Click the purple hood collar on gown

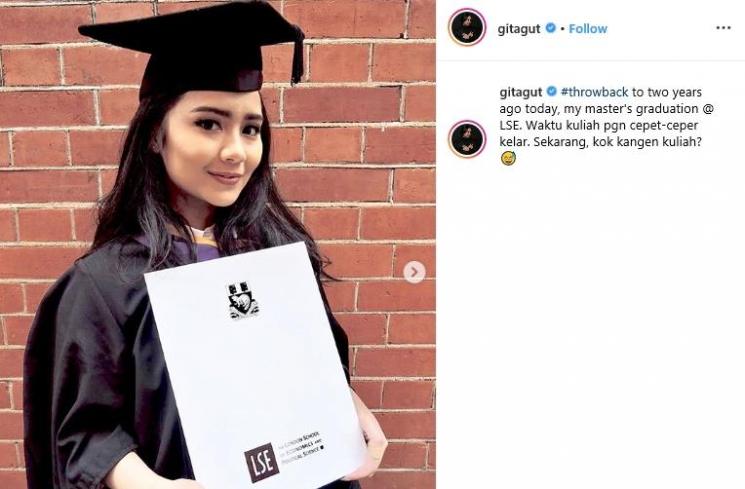coord(202,247)
